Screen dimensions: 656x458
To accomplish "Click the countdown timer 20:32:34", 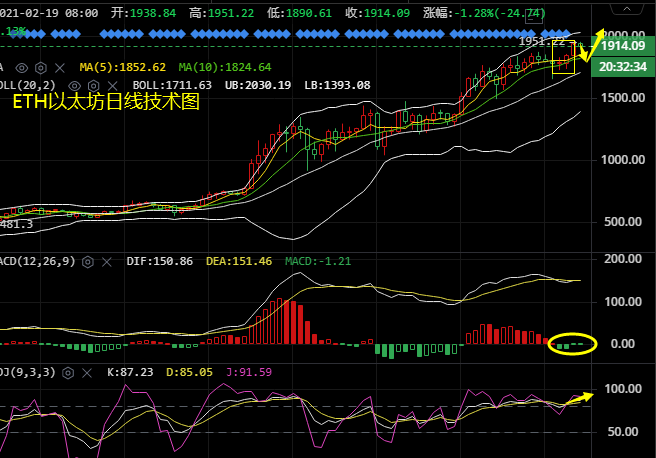I will [x=621, y=65].
